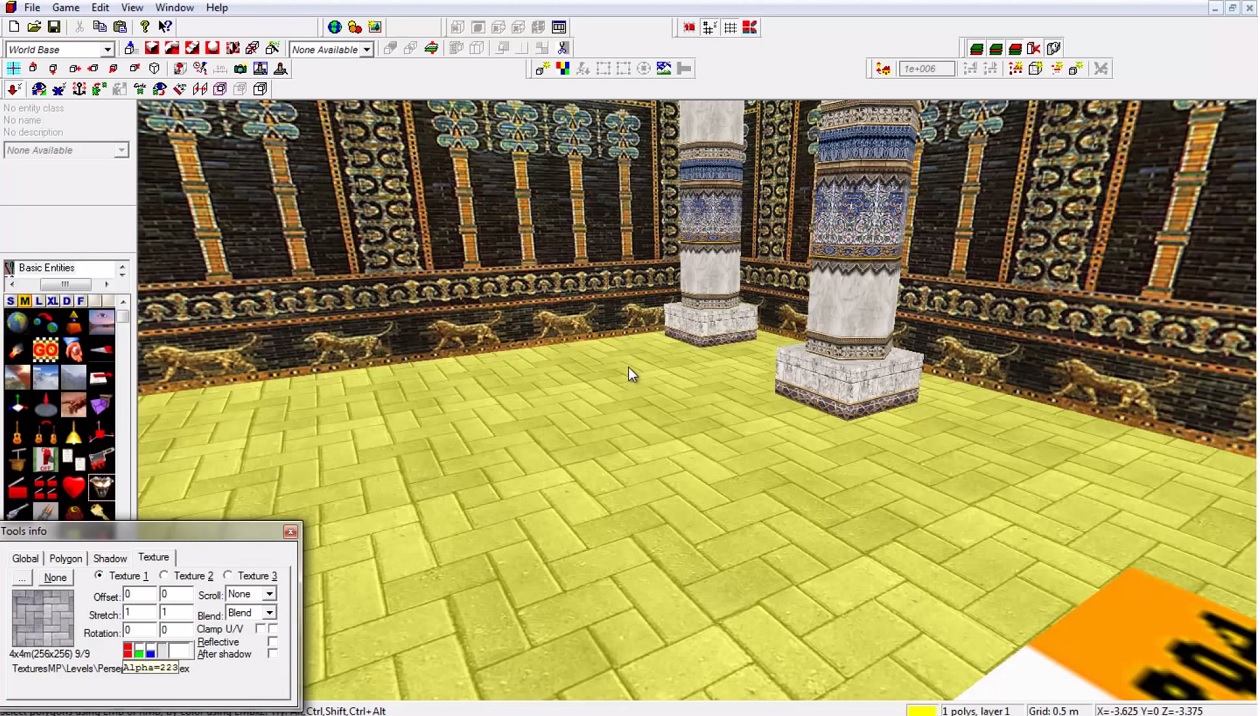The width and height of the screenshot is (1260, 716).
Task: Click the green color channel swatch
Action: [x=139, y=652]
